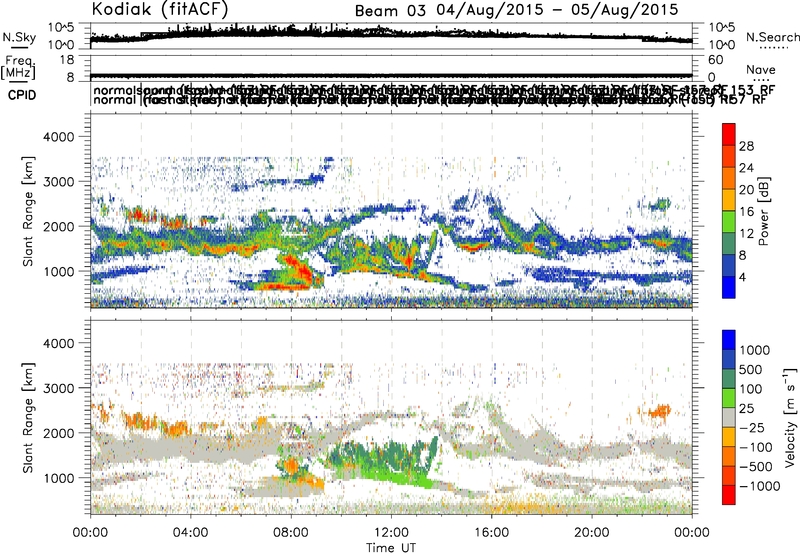Pick the red bottom velocity color bar segment
The image size is (800, 554).
coord(729,495)
